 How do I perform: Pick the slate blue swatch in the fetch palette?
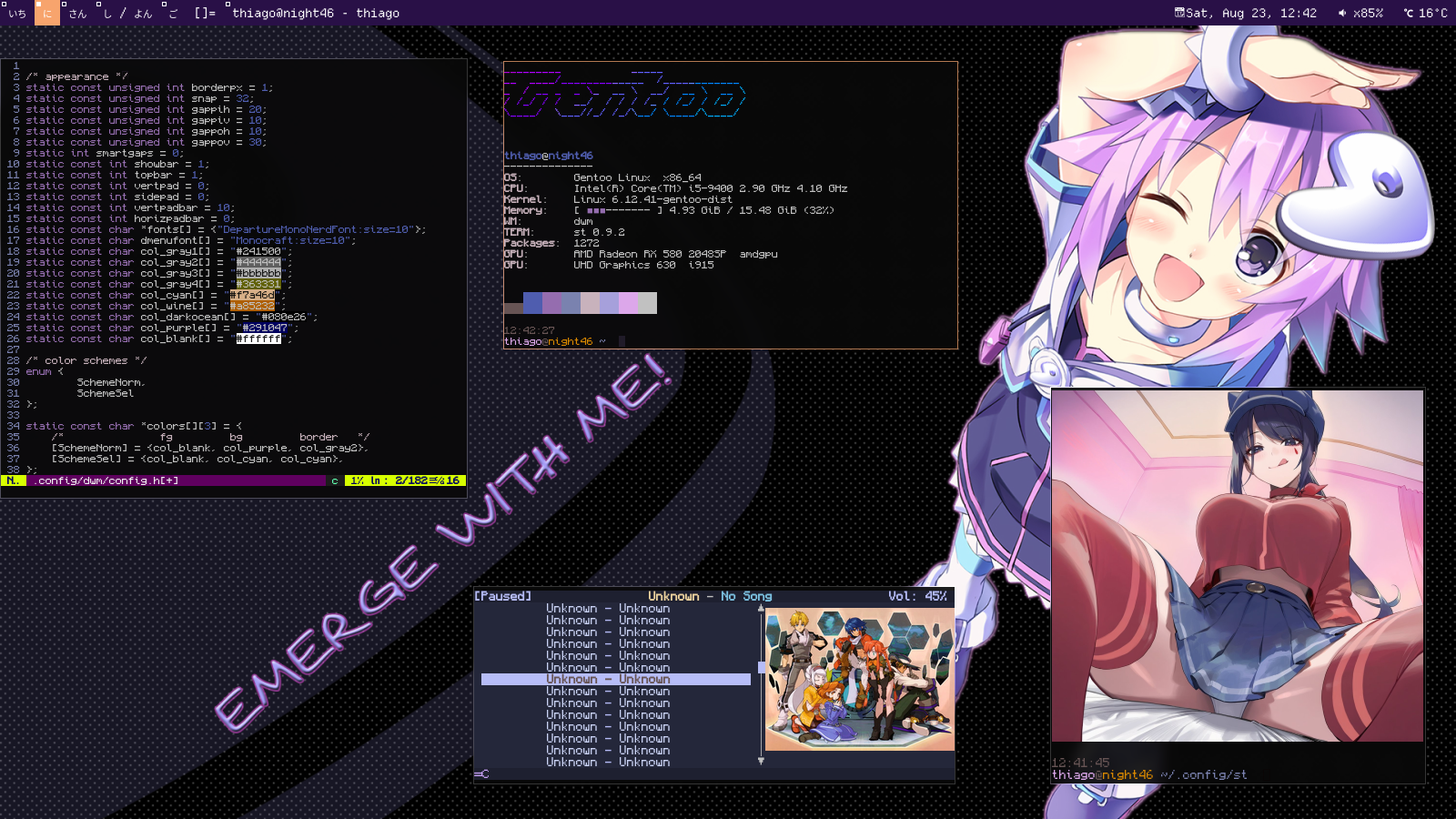(571, 303)
